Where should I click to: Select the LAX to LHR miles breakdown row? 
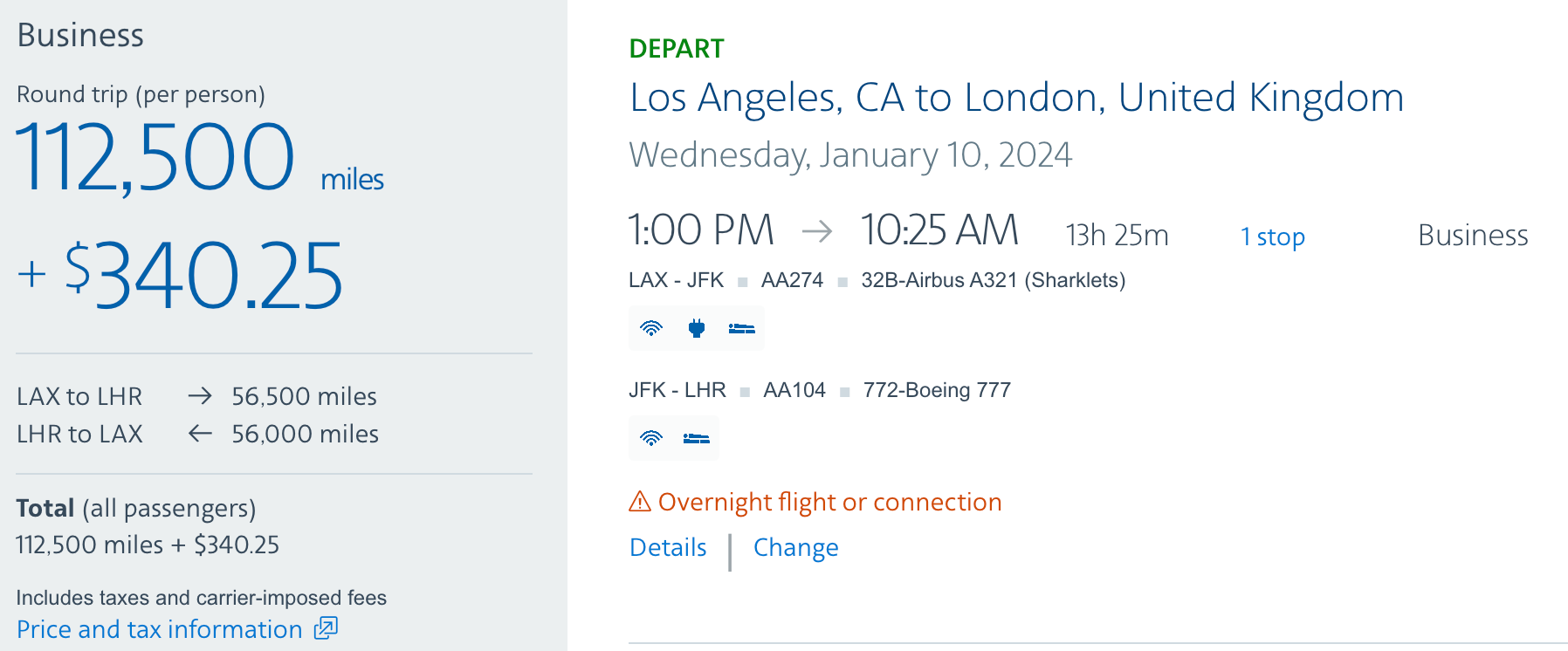coord(196,396)
